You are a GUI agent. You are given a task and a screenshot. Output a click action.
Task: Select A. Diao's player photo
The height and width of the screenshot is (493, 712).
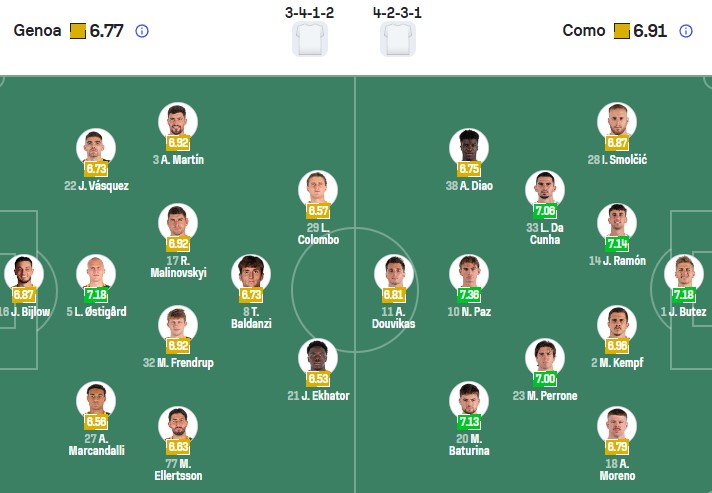pyautogui.click(x=468, y=147)
